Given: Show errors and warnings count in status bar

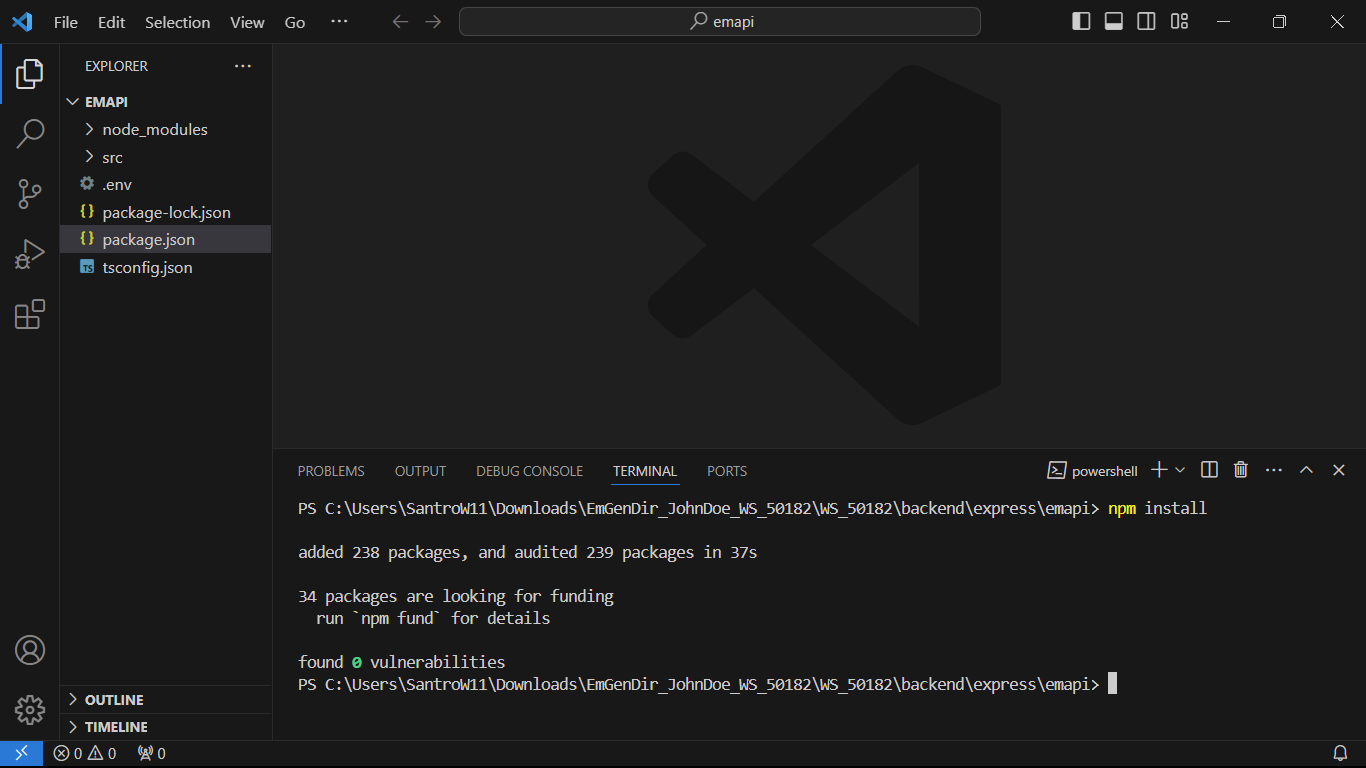Looking at the screenshot, I should click(x=85, y=753).
